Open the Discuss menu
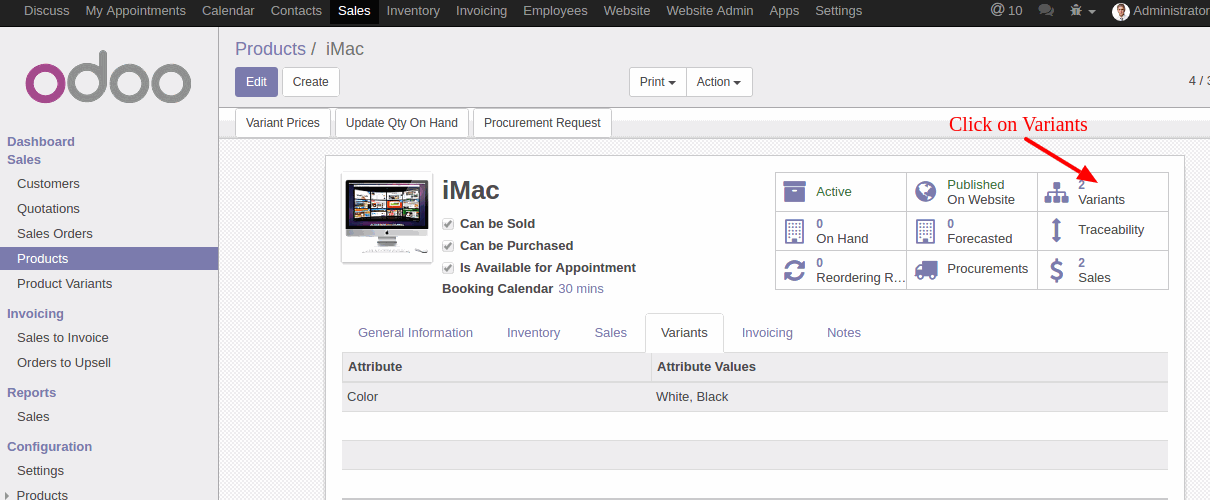The width and height of the screenshot is (1210, 500). point(47,11)
